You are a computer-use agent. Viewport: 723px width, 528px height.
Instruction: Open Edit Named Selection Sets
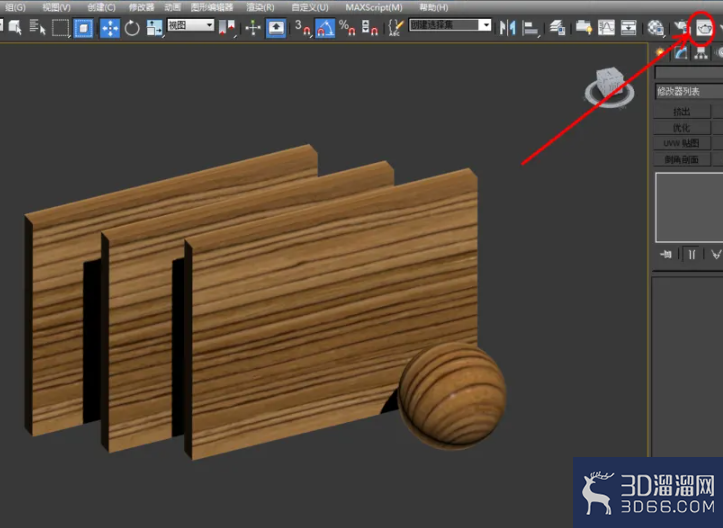pyautogui.click(x=396, y=28)
